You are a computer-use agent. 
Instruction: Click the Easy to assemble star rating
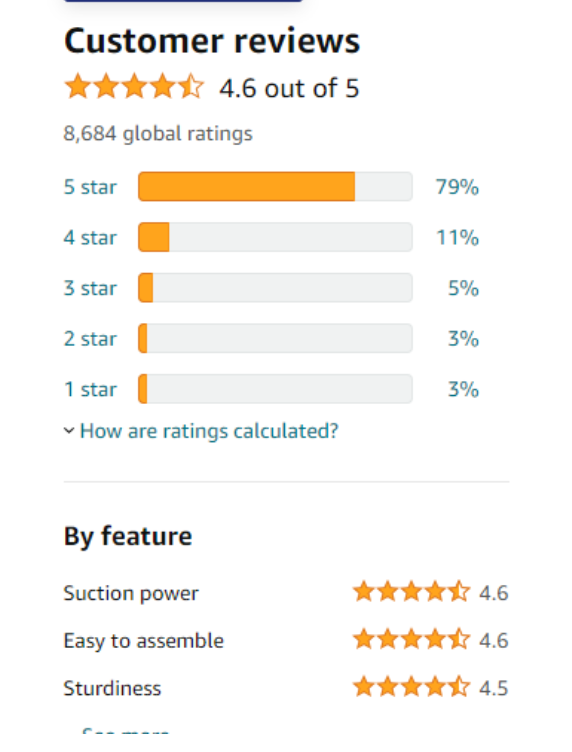pyautogui.click(x=411, y=639)
